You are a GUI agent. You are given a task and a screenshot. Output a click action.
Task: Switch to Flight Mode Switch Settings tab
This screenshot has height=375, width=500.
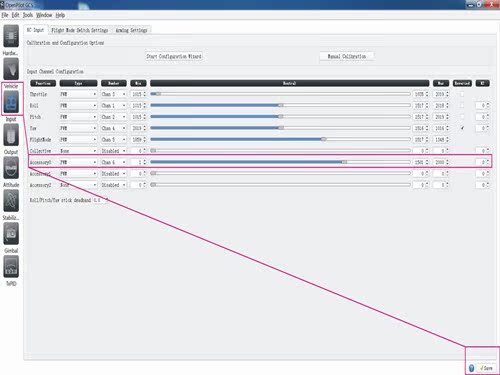(x=80, y=30)
